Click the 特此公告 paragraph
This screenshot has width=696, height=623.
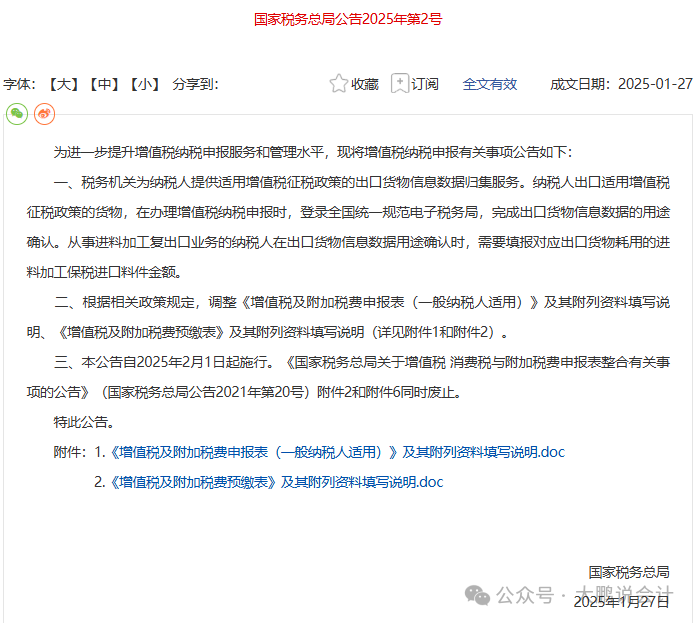coord(84,422)
